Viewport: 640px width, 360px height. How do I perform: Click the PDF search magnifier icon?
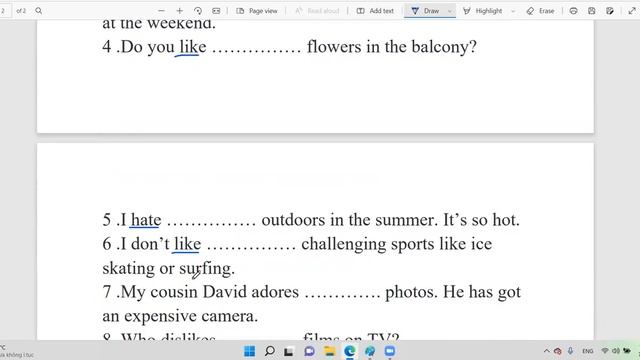[x=39, y=11]
